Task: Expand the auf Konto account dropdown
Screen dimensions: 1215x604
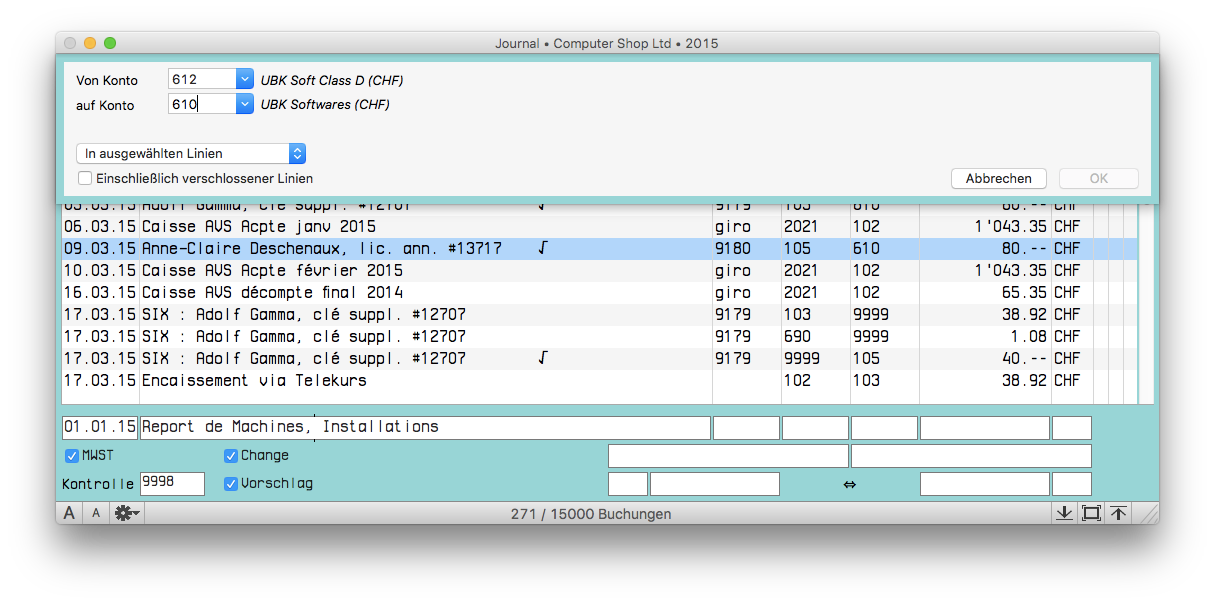Action: click(x=245, y=104)
